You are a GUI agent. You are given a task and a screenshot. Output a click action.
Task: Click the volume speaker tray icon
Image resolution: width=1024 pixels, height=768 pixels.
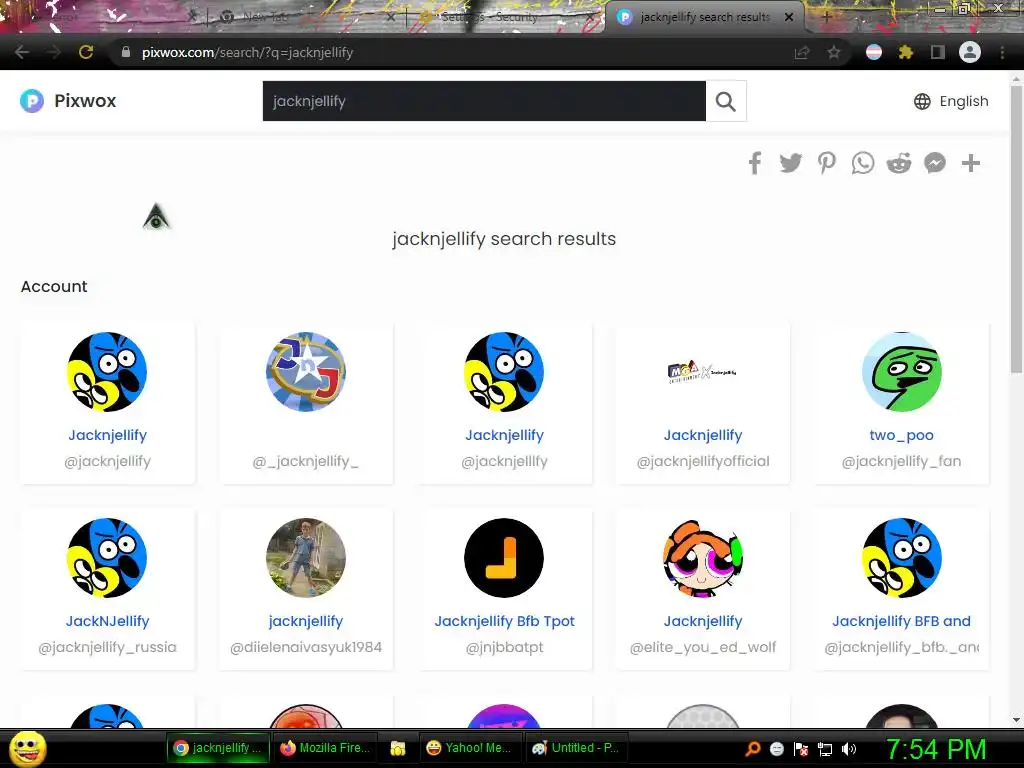(x=848, y=749)
